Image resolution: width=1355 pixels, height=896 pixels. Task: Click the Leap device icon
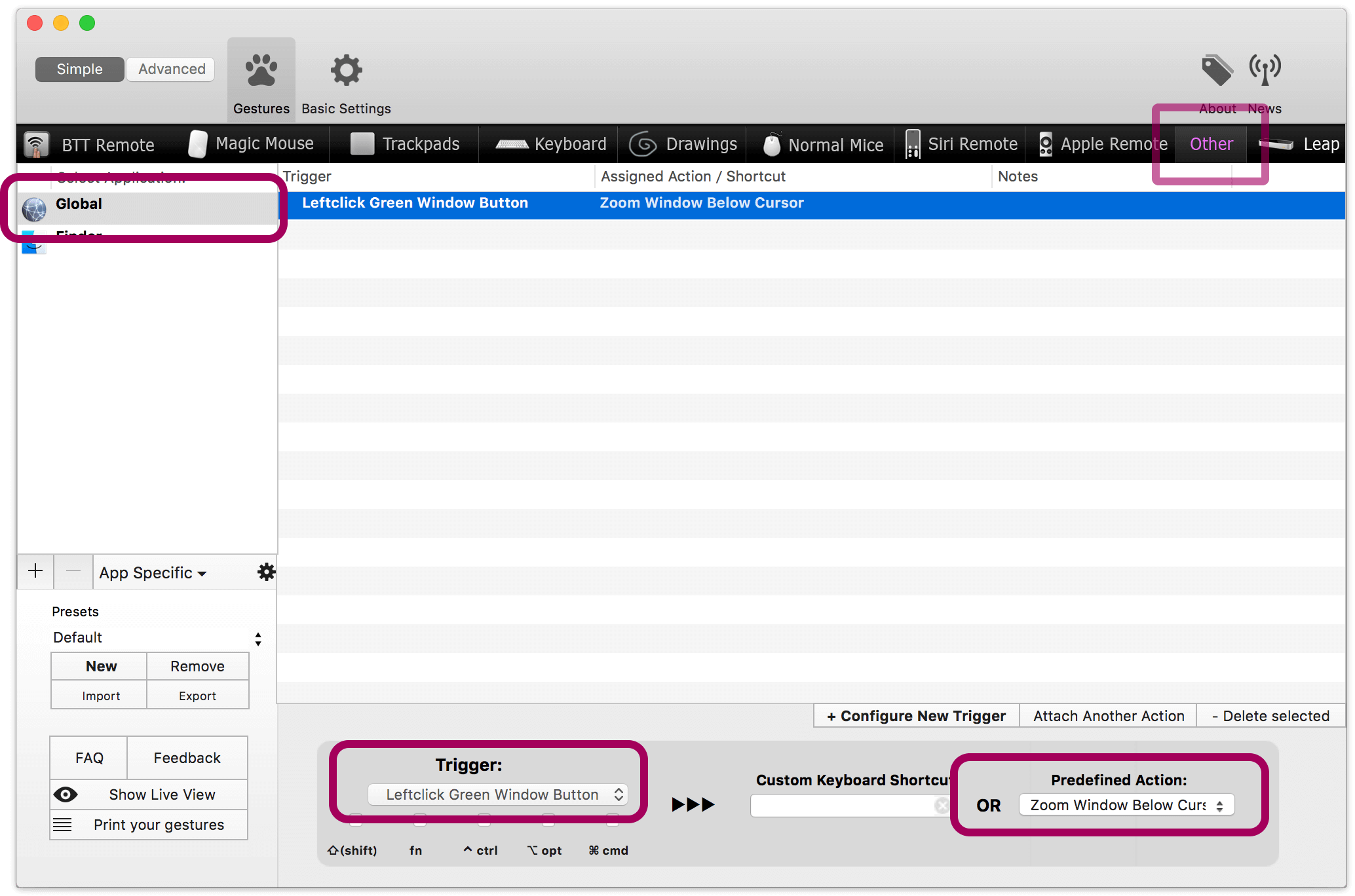point(1276,144)
